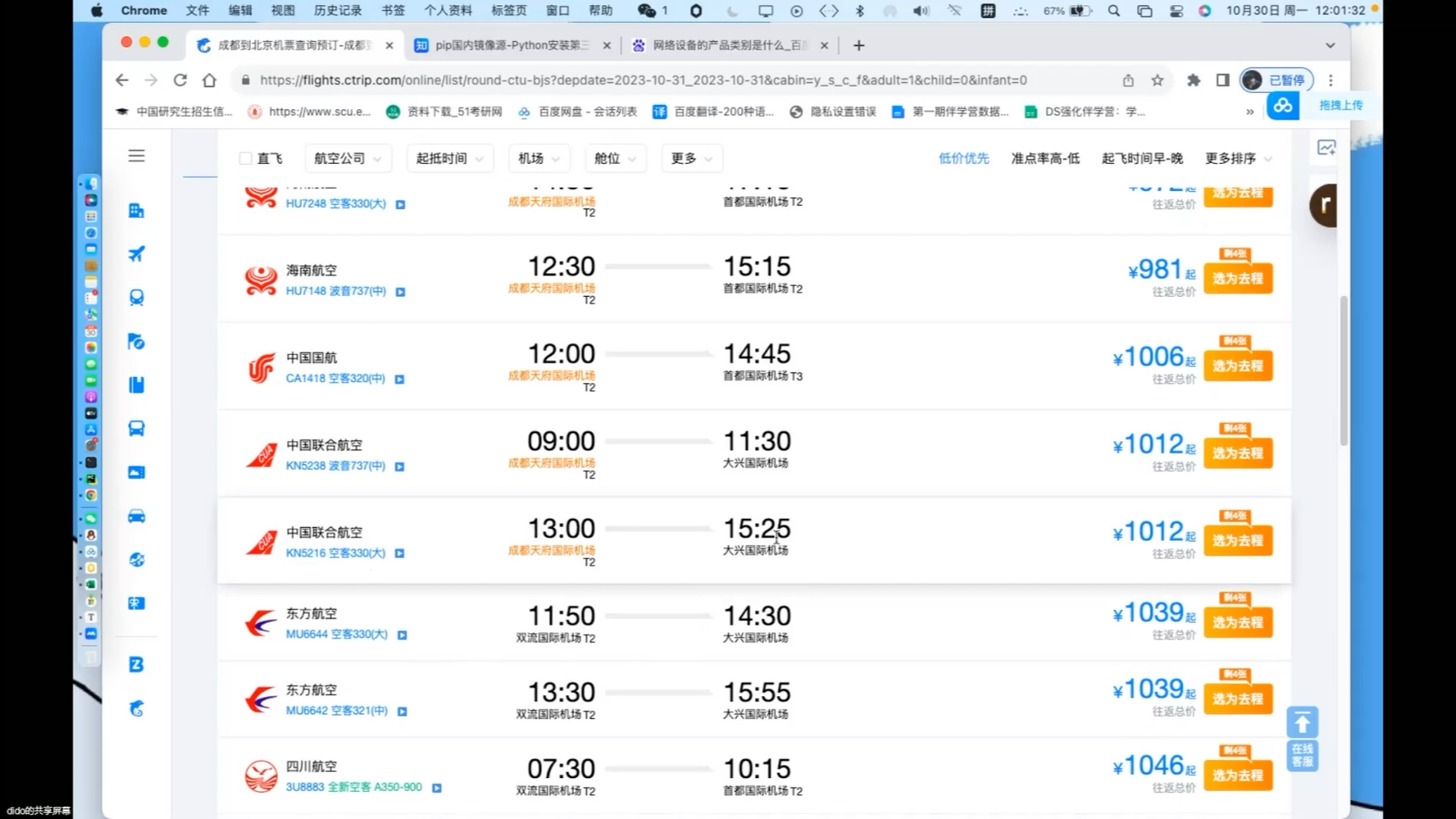Screen dimensions: 1456x819
Task: Share this page from address bar
Action: click(x=1128, y=80)
